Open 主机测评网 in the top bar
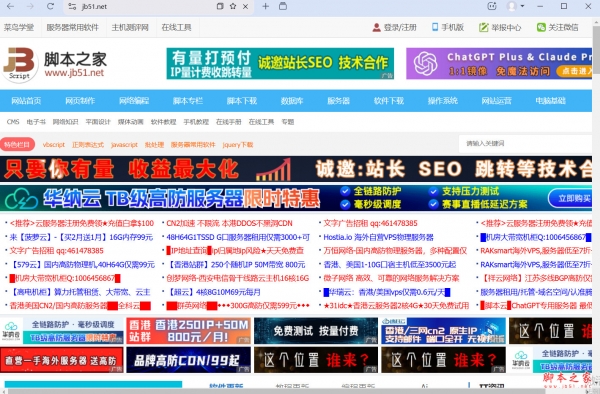This screenshot has width=600, height=394. 130,27
